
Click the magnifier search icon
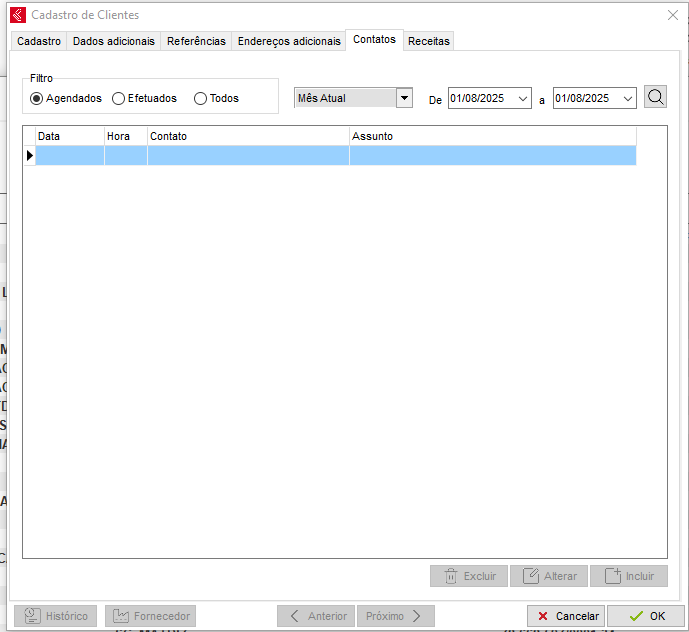655,97
